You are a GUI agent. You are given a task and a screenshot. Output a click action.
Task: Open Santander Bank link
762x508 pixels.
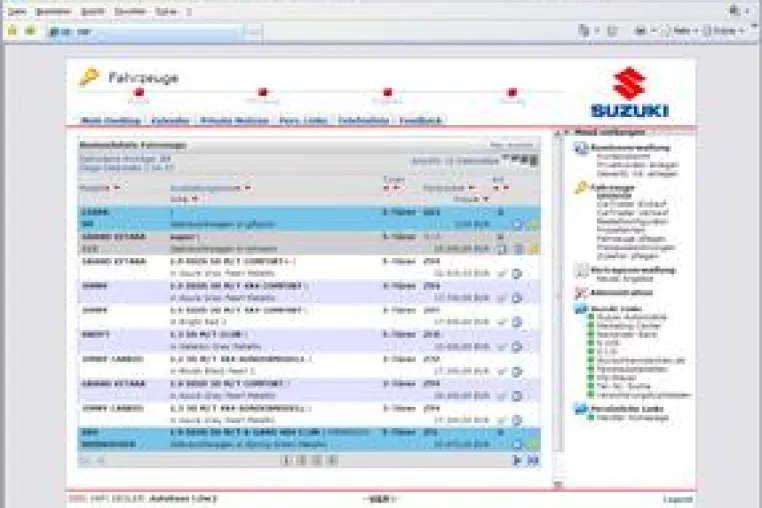coord(627,334)
